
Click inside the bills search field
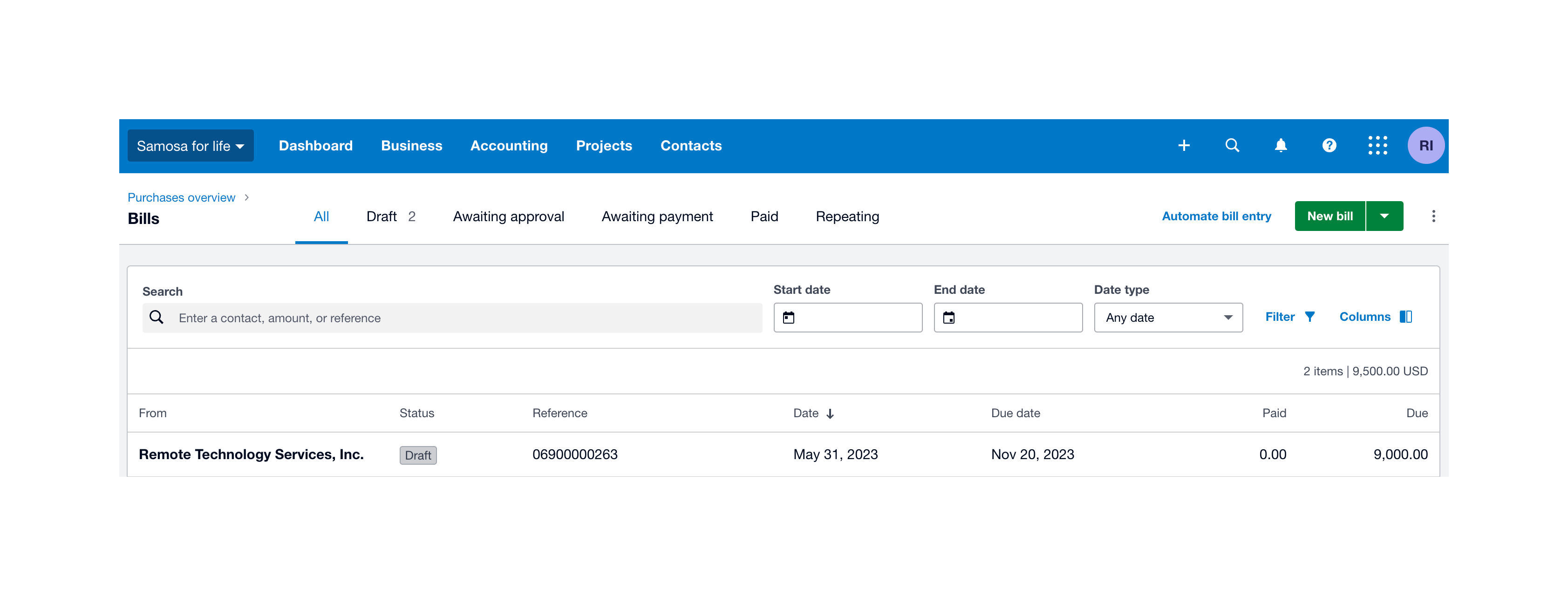pos(426,317)
